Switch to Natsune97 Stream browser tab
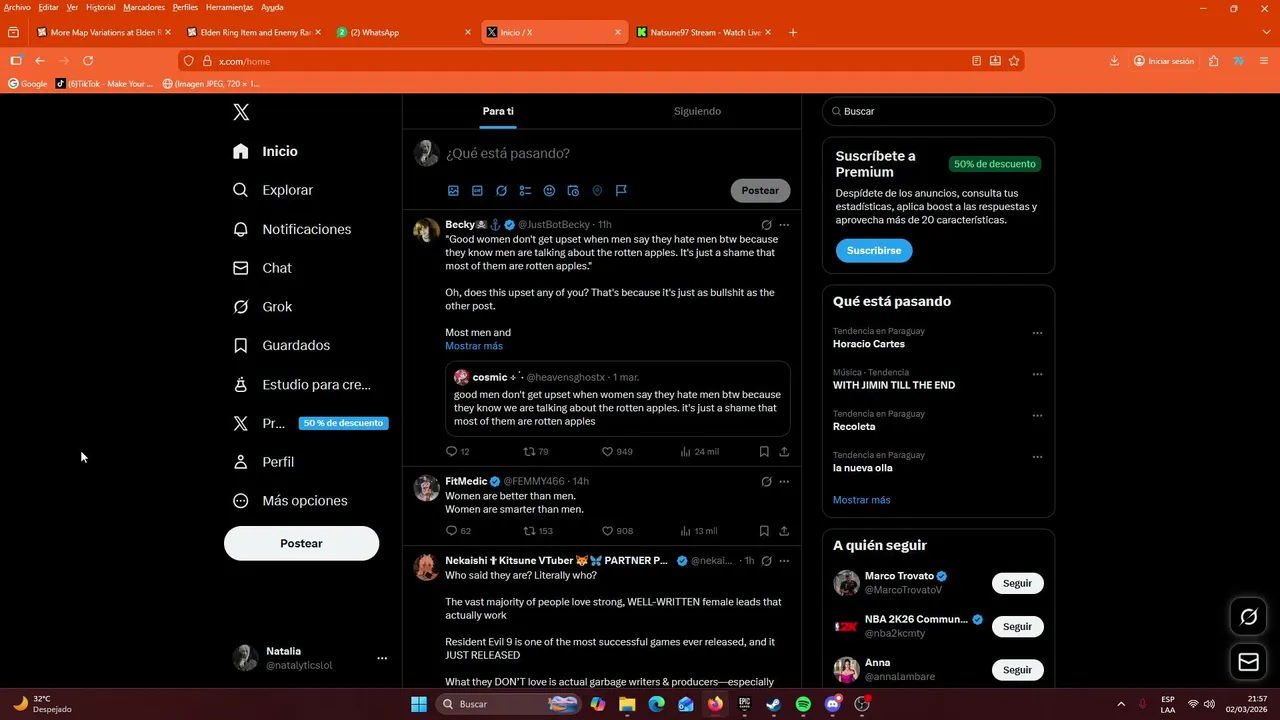The image size is (1280, 720). 704,32
